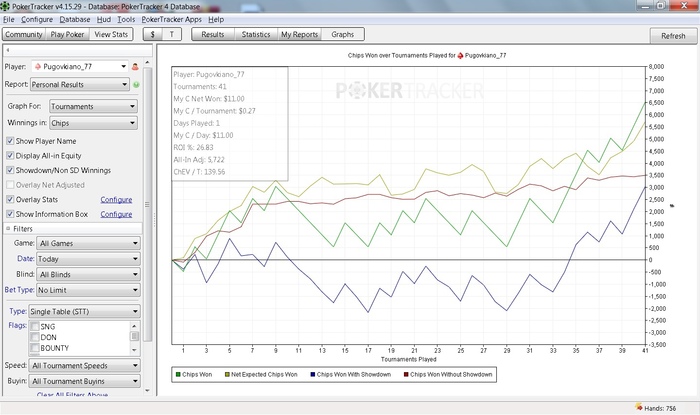Click Configure link beside Show Information Box
Image resolution: width=700 pixels, height=415 pixels.
pyautogui.click(x=116, y=214)
